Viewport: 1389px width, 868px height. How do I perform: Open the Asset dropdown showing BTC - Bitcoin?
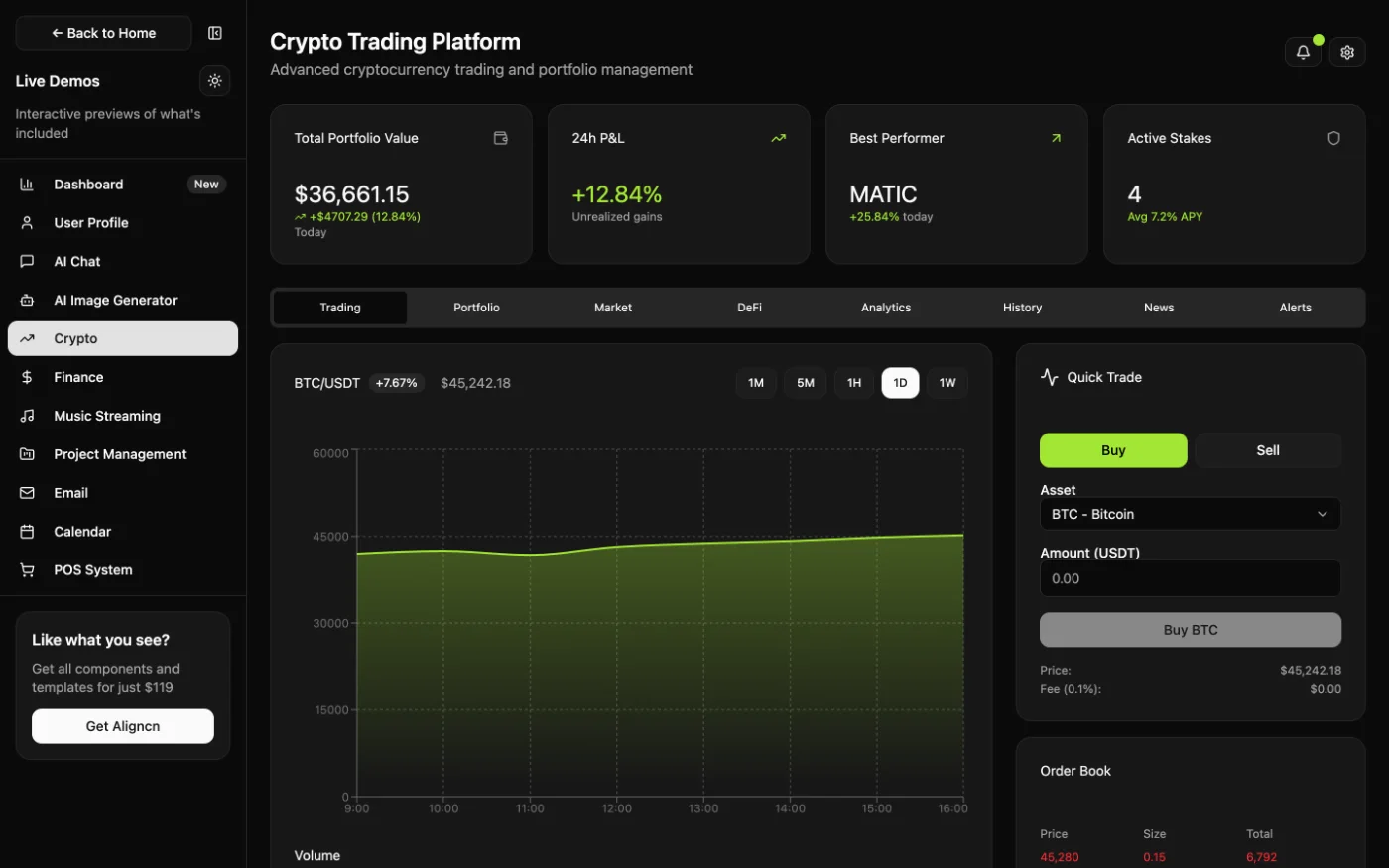point(1191,514)
